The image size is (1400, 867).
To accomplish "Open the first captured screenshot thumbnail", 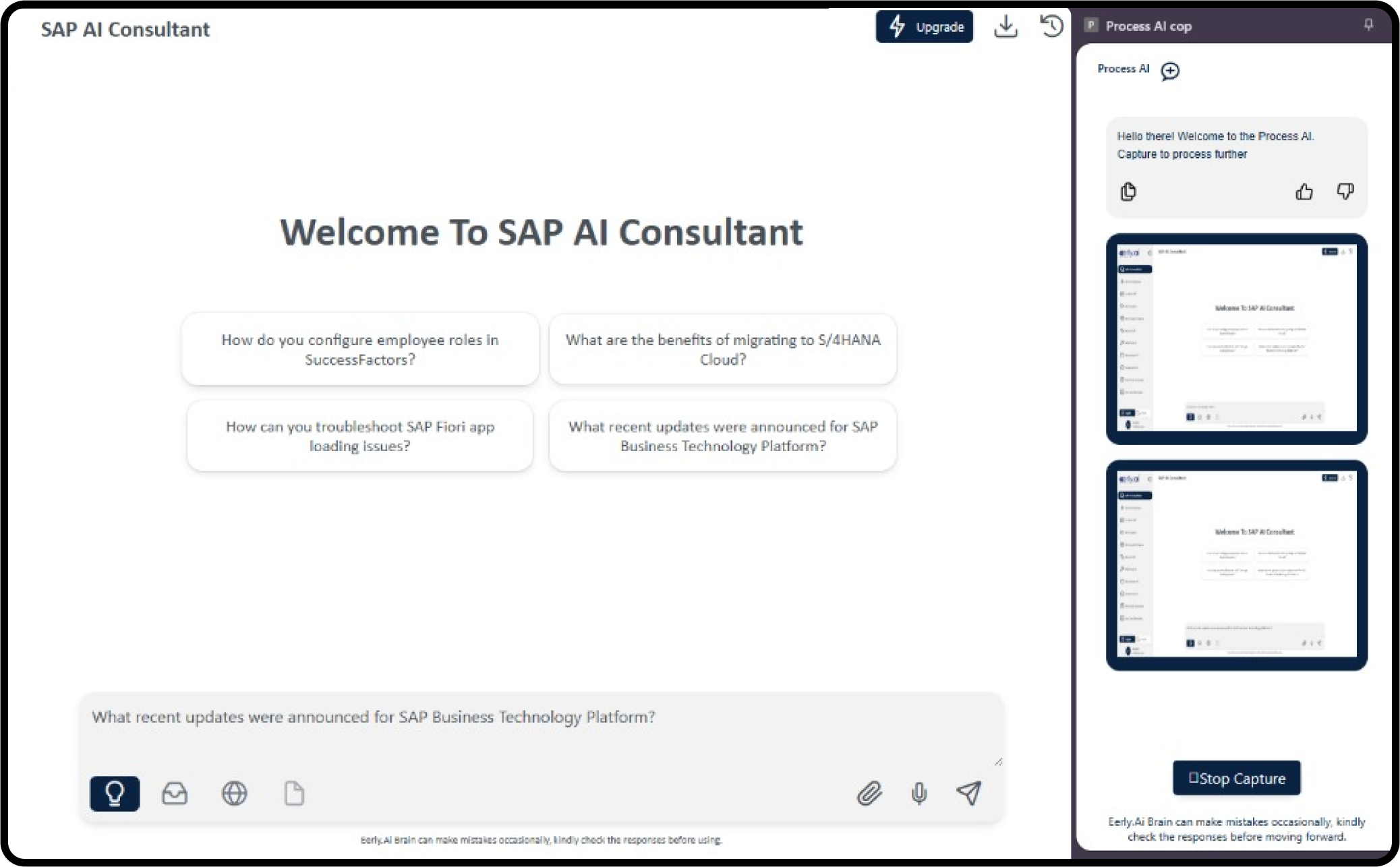I will [1236, 338].
